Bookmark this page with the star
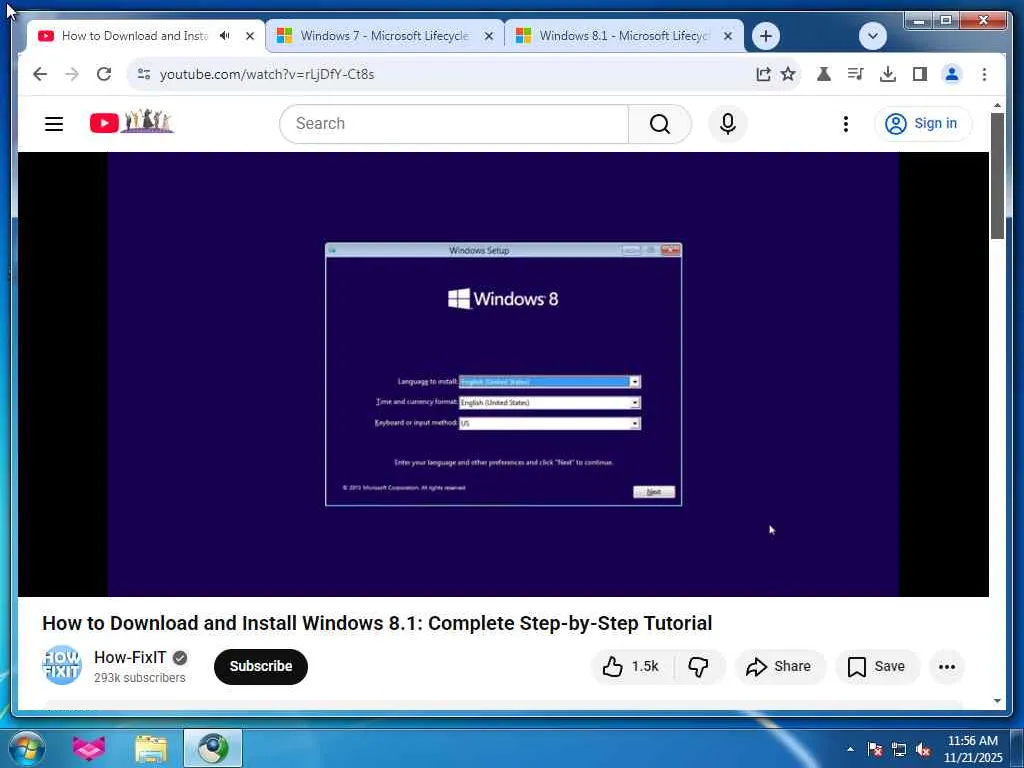This screenshot has height=768, width=1024. click(788, 74)
